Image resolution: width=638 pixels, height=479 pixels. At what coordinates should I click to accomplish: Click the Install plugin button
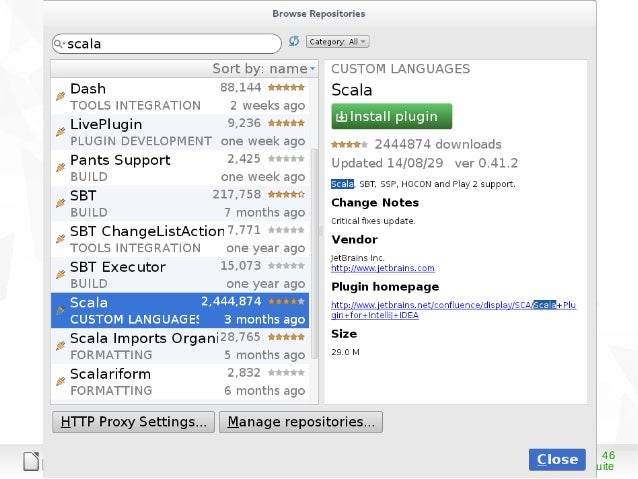(x=391, y=116)
